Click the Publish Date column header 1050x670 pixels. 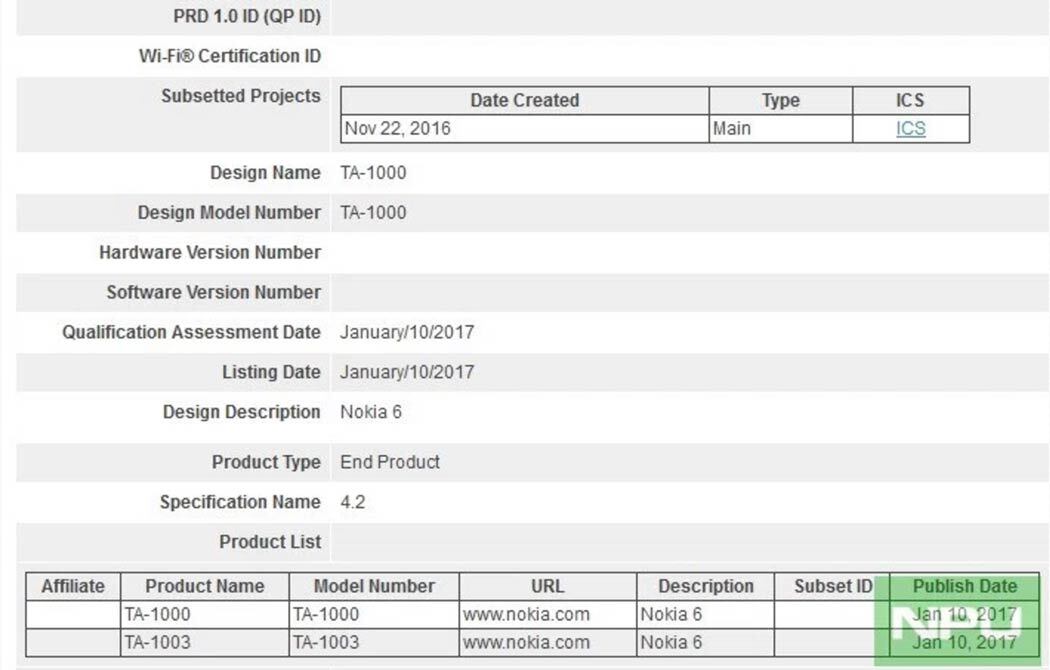click(x=964, y=586)
